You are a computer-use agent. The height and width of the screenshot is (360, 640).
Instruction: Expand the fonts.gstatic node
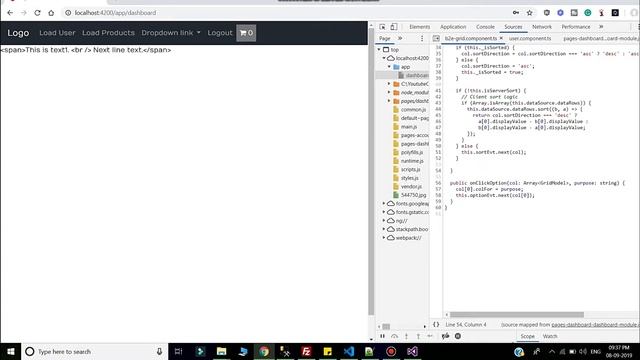[384, 212]
